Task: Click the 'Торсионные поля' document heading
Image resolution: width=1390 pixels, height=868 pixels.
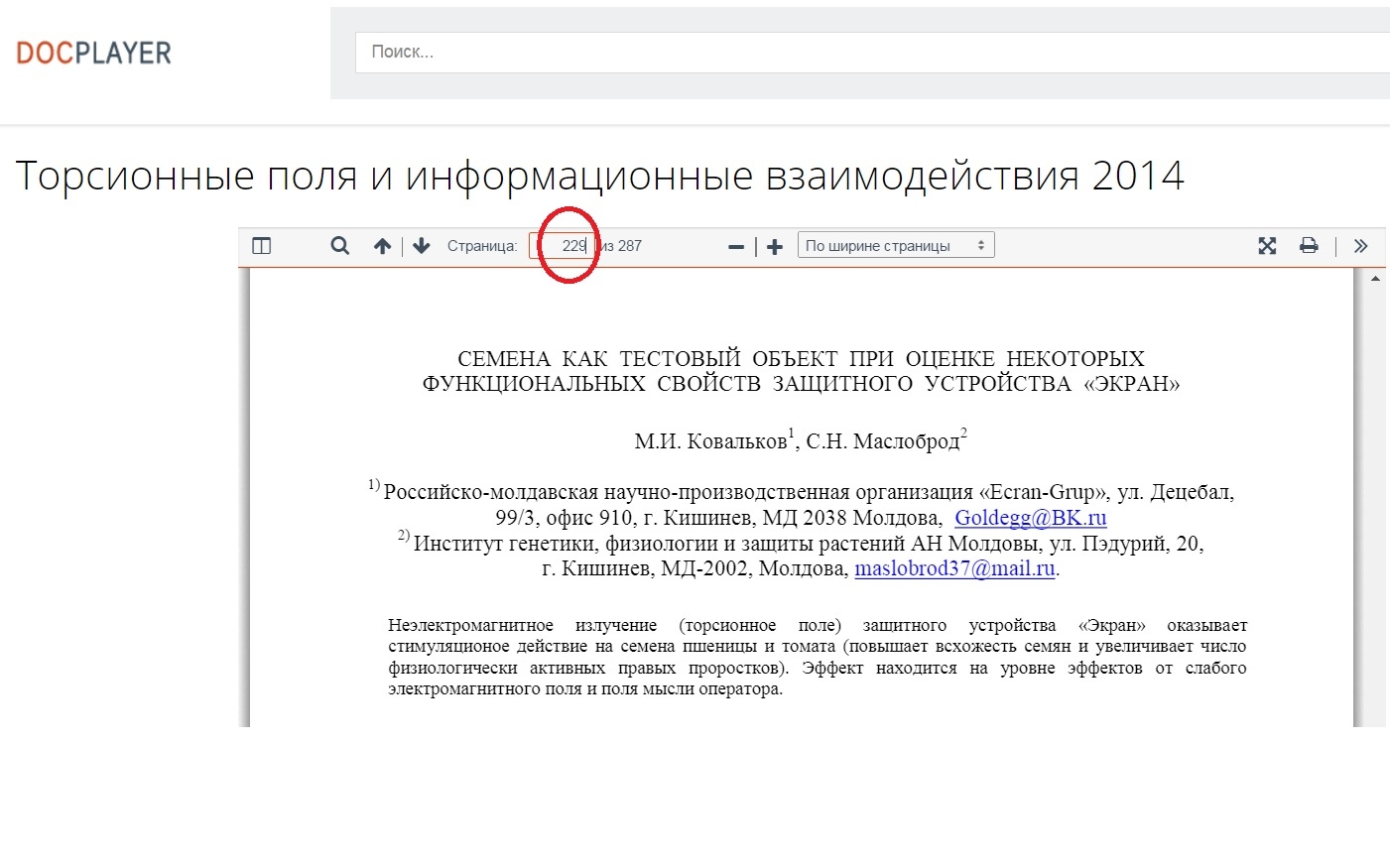Action: [x=599, y=177]
